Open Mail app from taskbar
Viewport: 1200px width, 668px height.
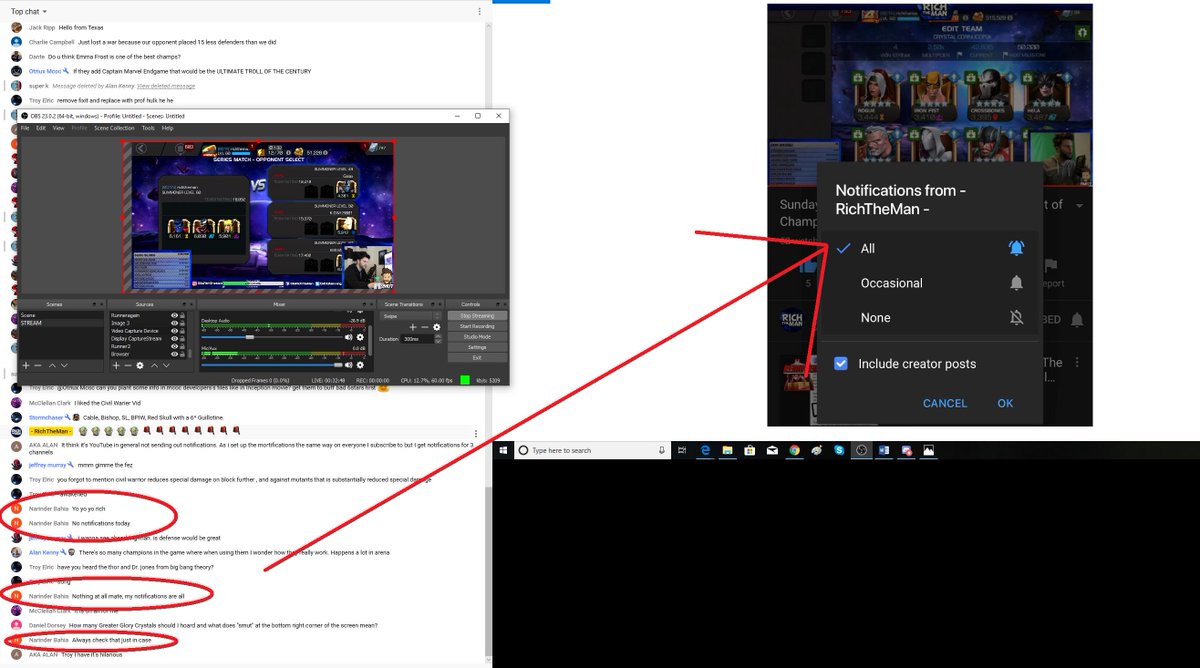pos(772,451)
